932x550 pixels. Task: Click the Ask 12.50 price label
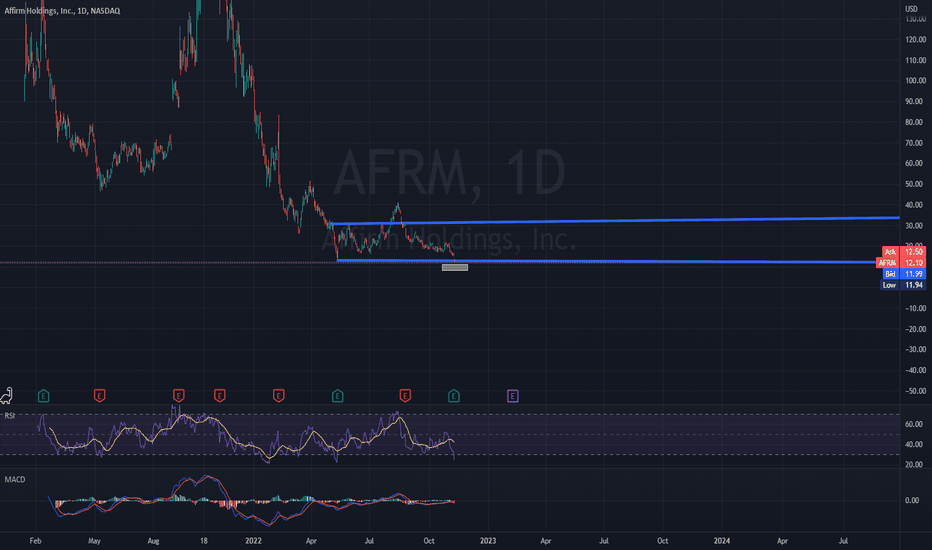click(903, 252)
